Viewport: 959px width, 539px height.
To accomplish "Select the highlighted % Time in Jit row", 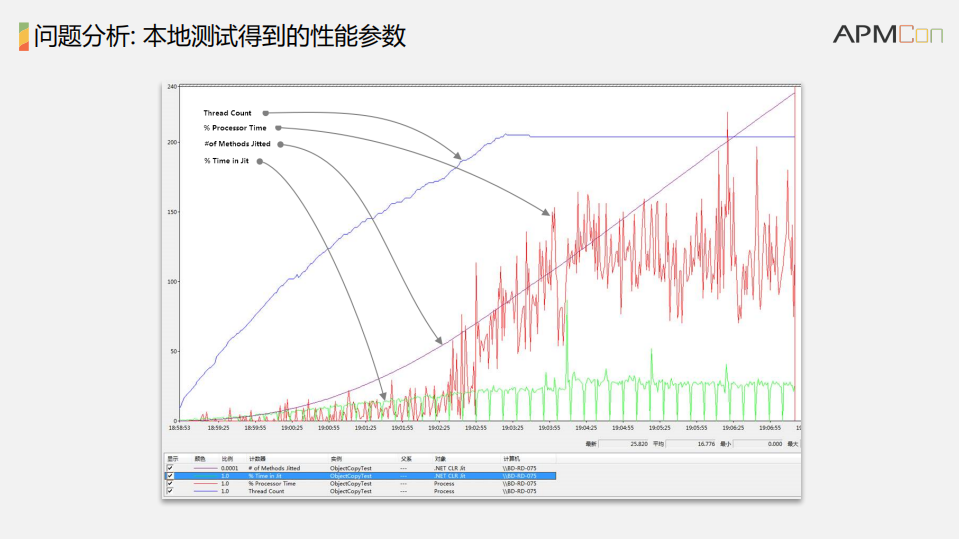I will [361, 475].
